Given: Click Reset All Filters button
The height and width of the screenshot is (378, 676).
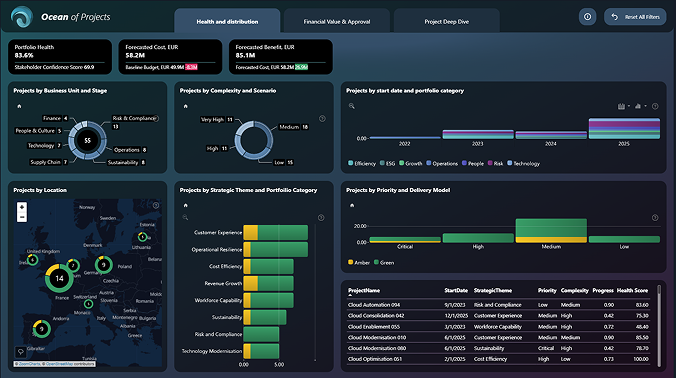Looking at the screenshot, I should (x=635, y=17).
